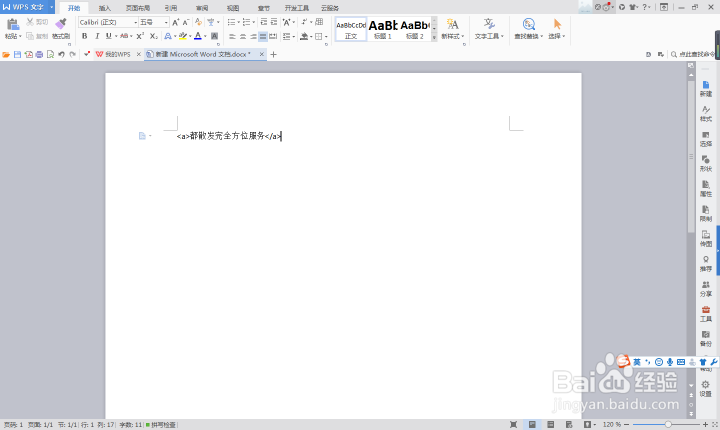Switch to the 引用 References tab
This screenshot has height=430, width=720.
171,8
